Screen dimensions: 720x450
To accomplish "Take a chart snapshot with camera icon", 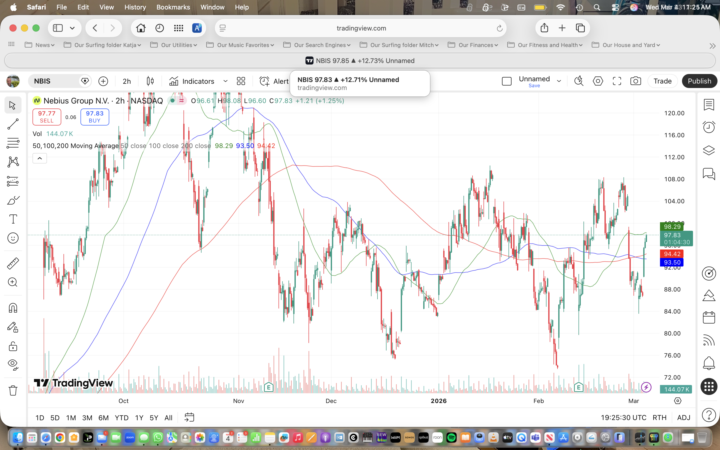I will (x=635, y=81).
